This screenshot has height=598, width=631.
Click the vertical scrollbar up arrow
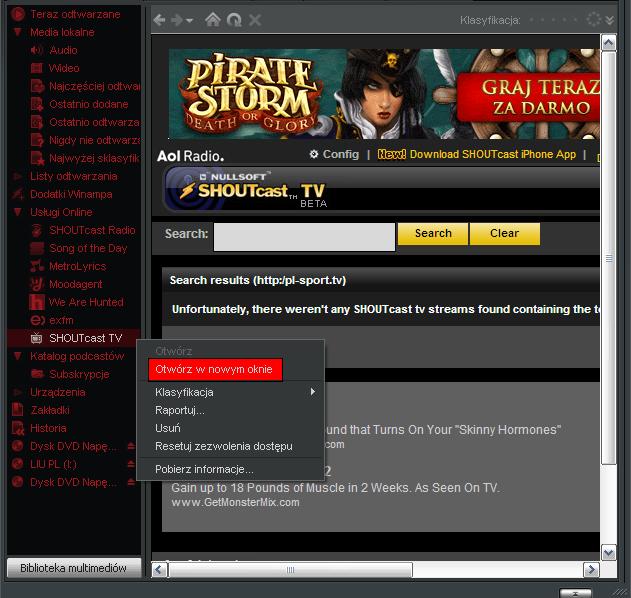click(608, 43)
